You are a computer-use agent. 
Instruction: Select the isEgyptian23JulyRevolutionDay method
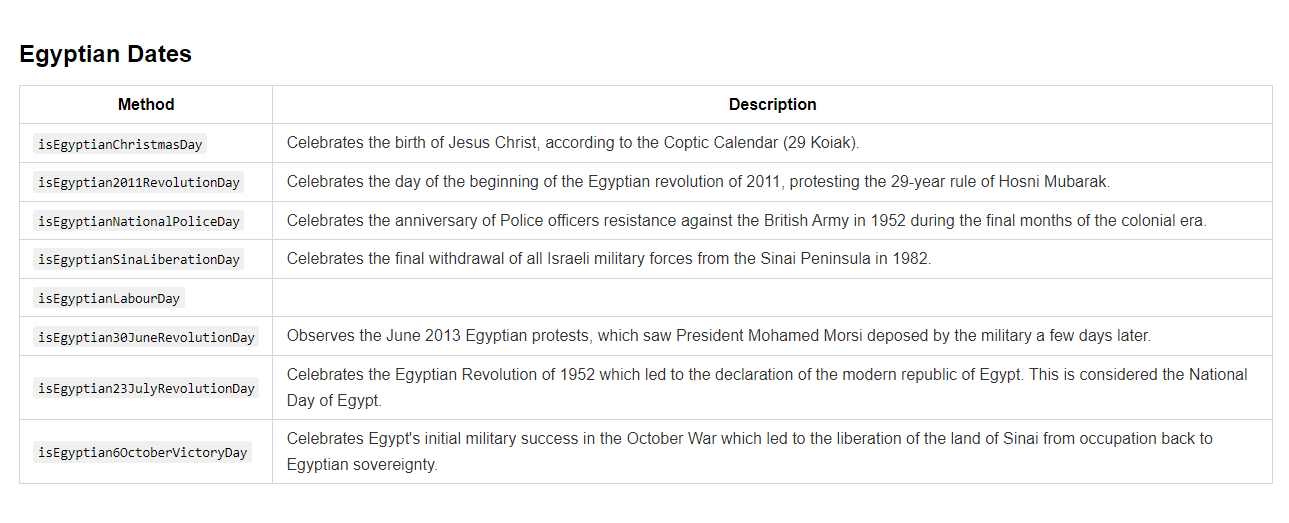click(x=146, y=388)
